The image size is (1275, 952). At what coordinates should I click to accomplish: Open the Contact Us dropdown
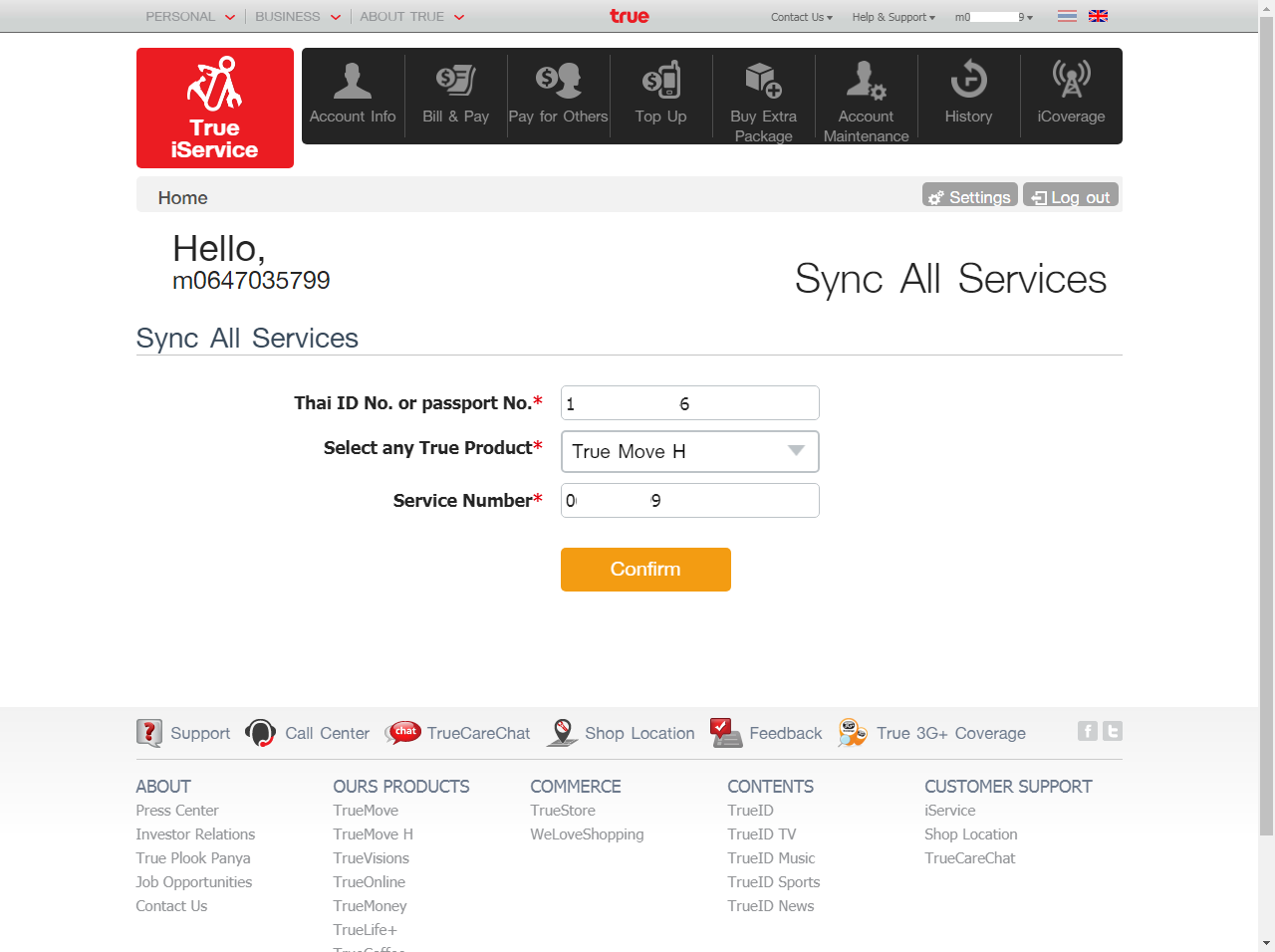tap(802, 17)
